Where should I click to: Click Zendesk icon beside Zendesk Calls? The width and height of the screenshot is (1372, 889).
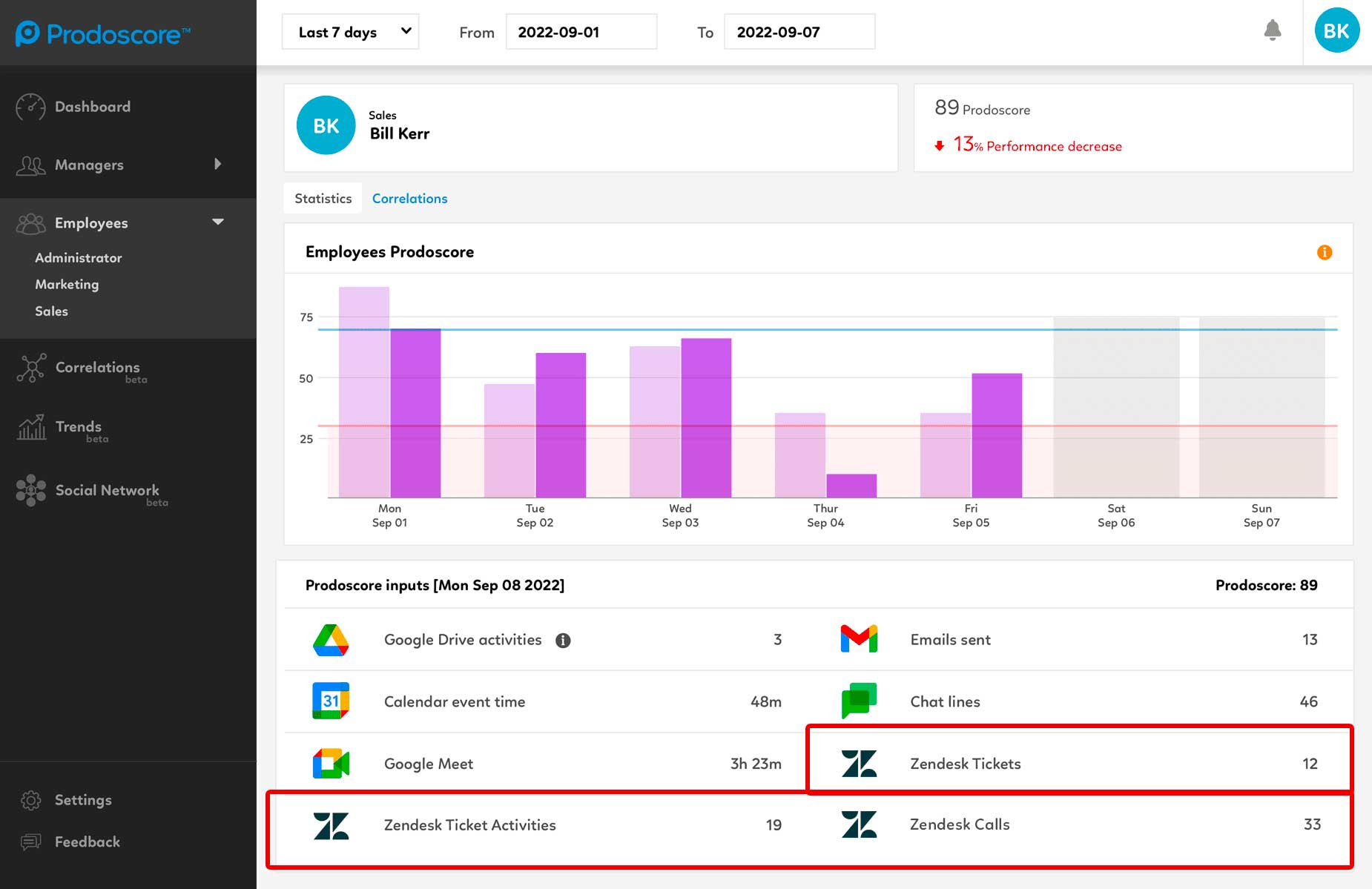coord(859,824)
